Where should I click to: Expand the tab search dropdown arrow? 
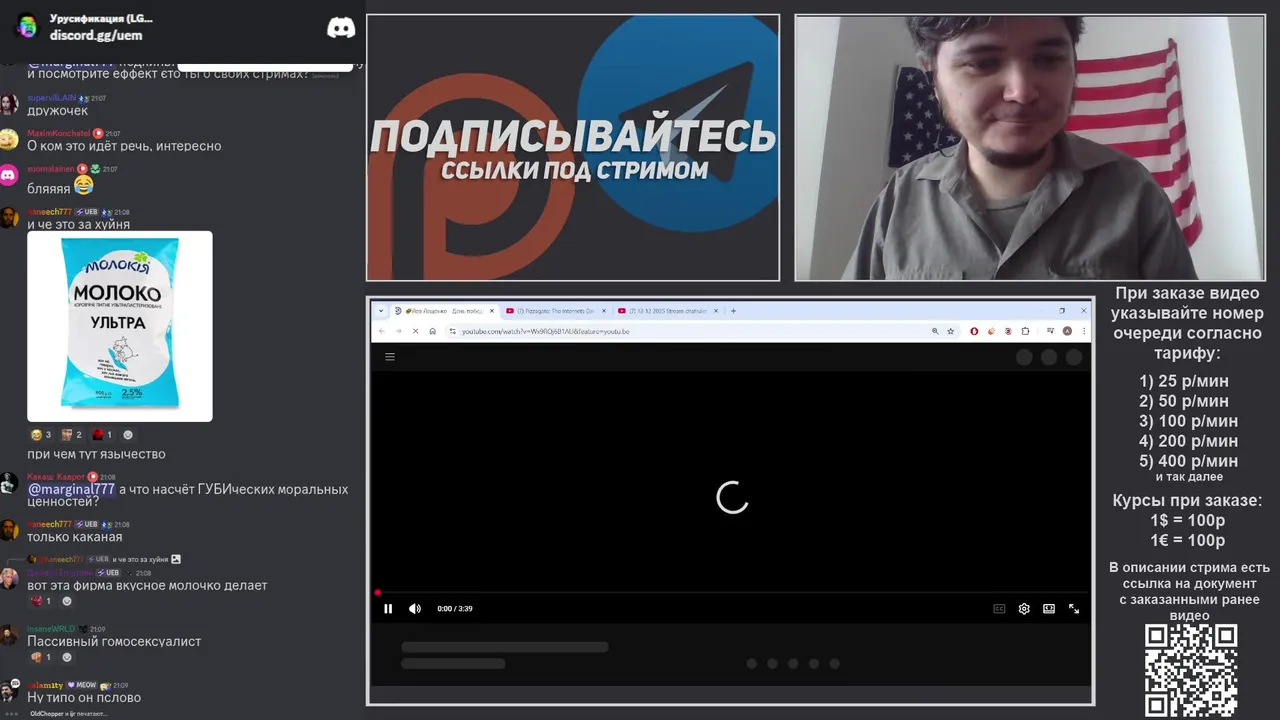(382, 311)
